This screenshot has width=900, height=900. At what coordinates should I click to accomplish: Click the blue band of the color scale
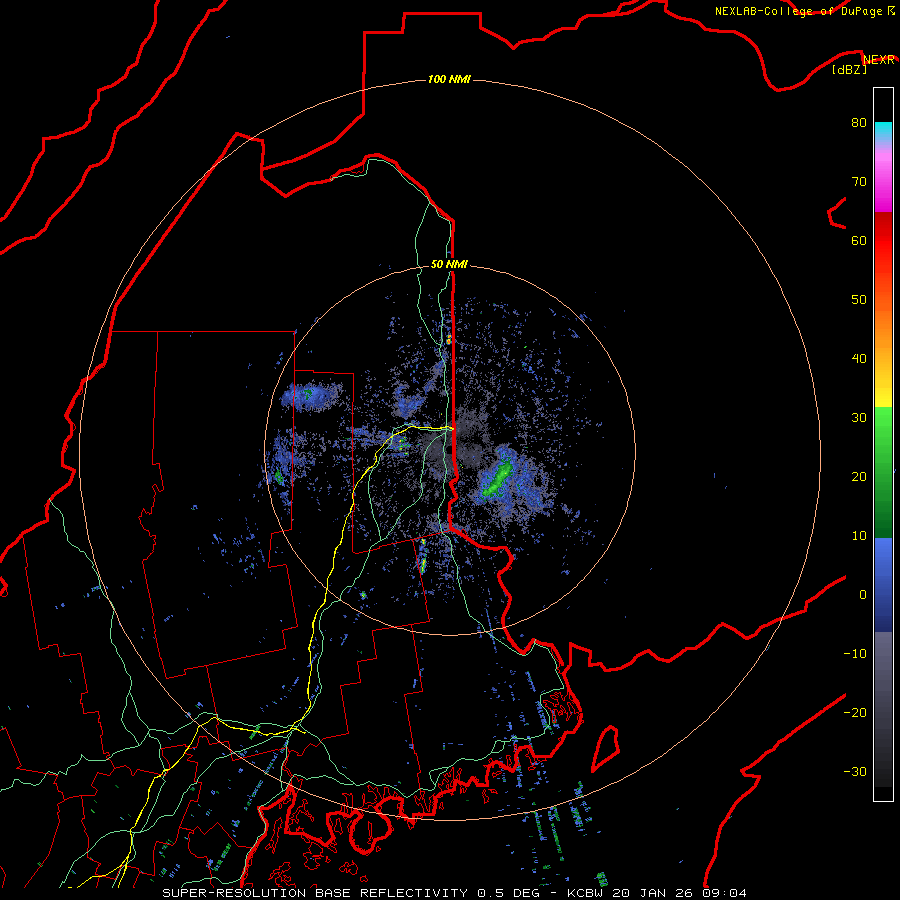(x=883, y=585)
